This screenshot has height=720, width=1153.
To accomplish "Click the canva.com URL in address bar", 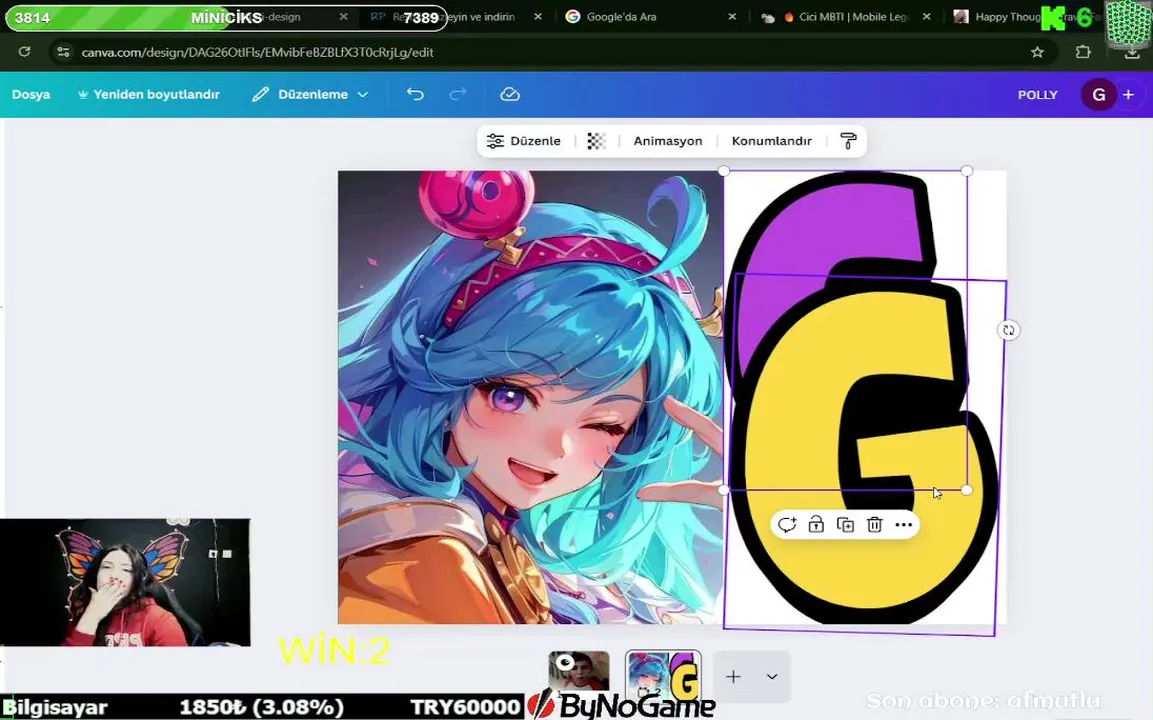I will (x=257, y=52).
